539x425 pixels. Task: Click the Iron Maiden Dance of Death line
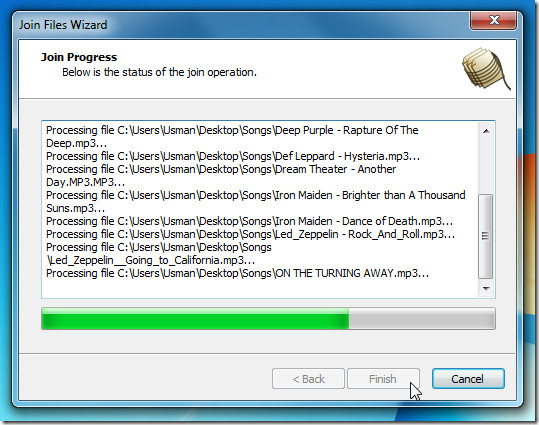[249, 221]
